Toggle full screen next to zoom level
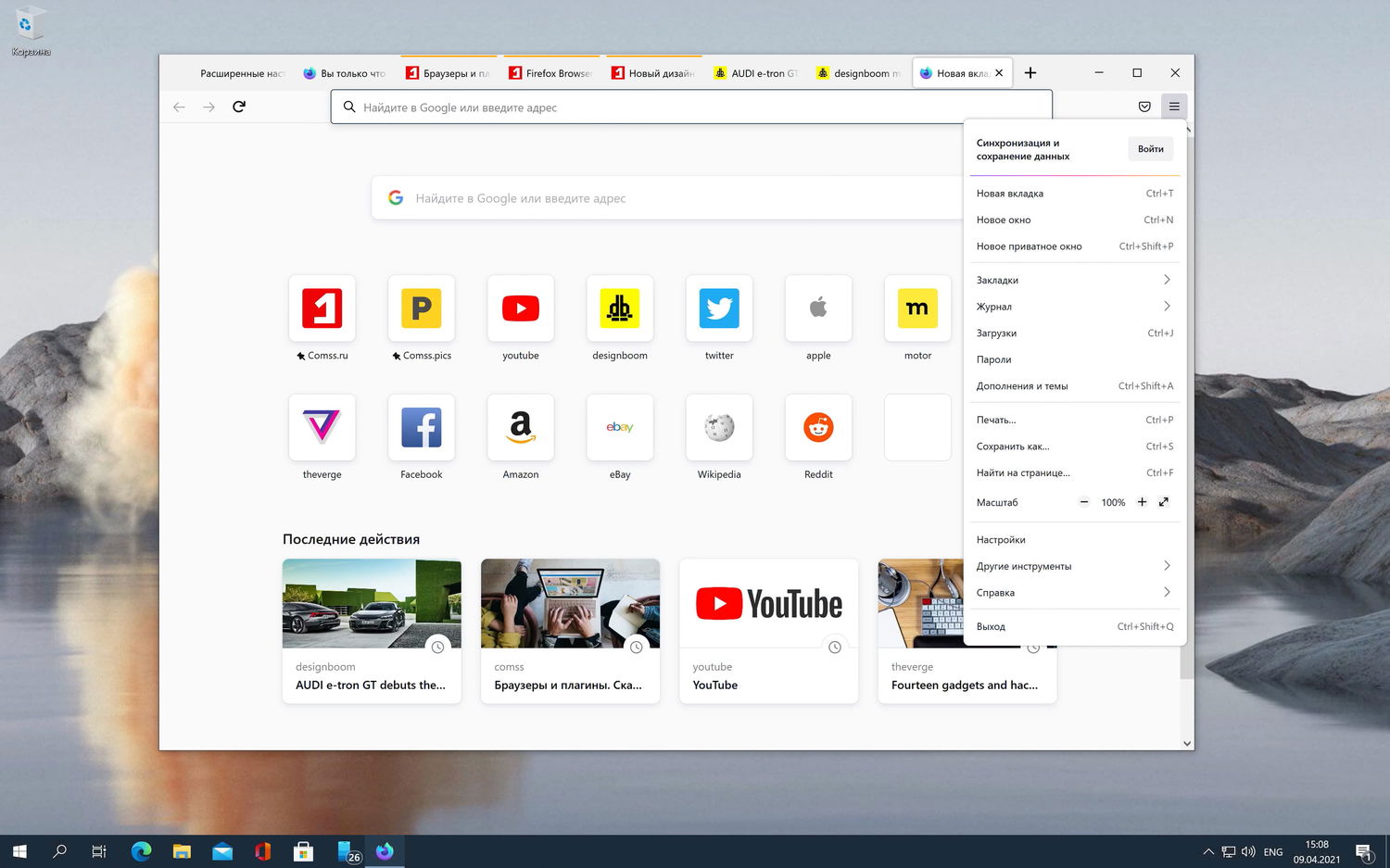The width and height of the screenshot is (1390, 868). (x=1164, y=502)
